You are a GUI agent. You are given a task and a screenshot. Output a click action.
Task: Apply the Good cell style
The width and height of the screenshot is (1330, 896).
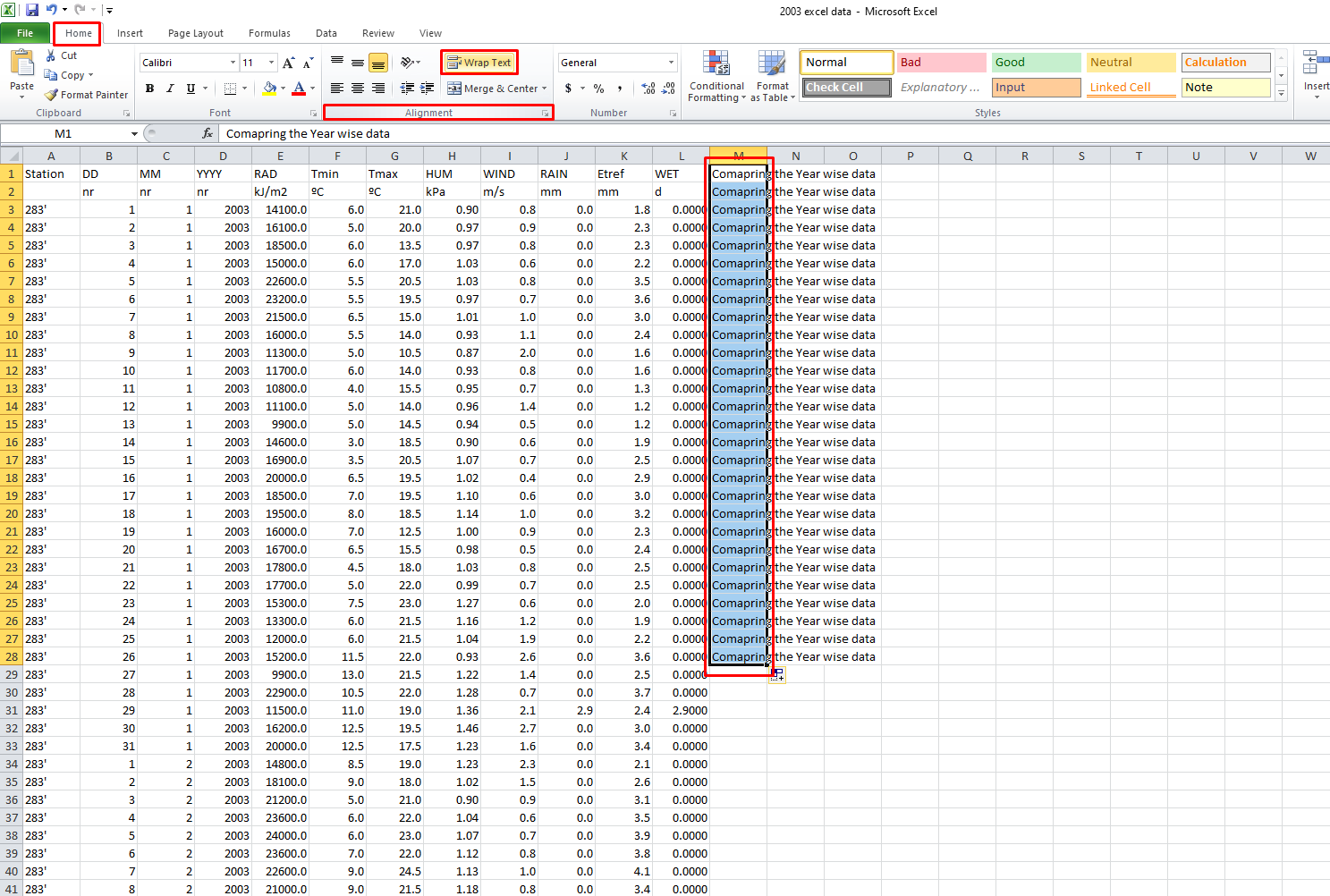pyautogui.click(x=1035, y=62)
